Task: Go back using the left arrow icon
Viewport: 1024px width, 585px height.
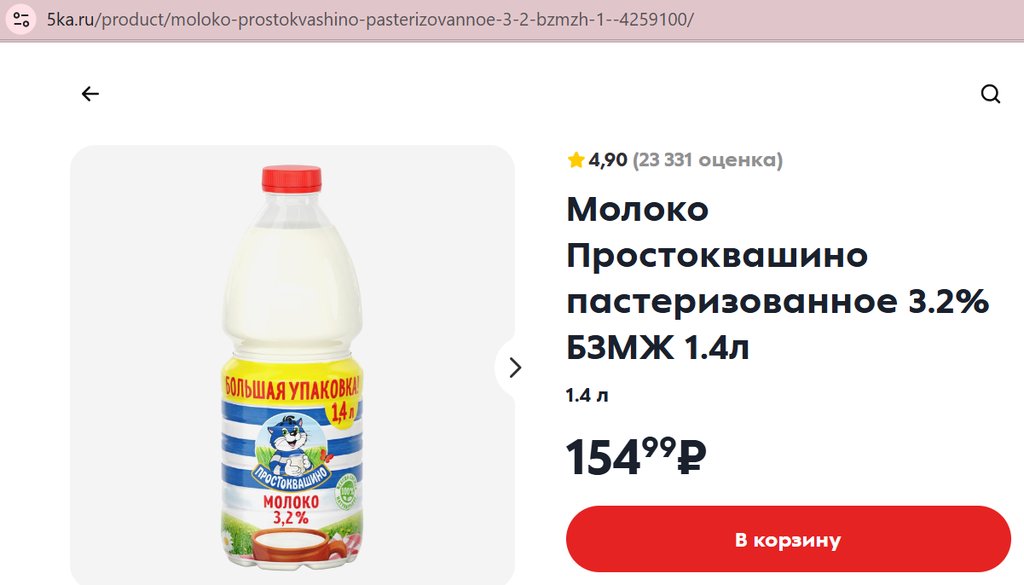Action: (90, 94)
